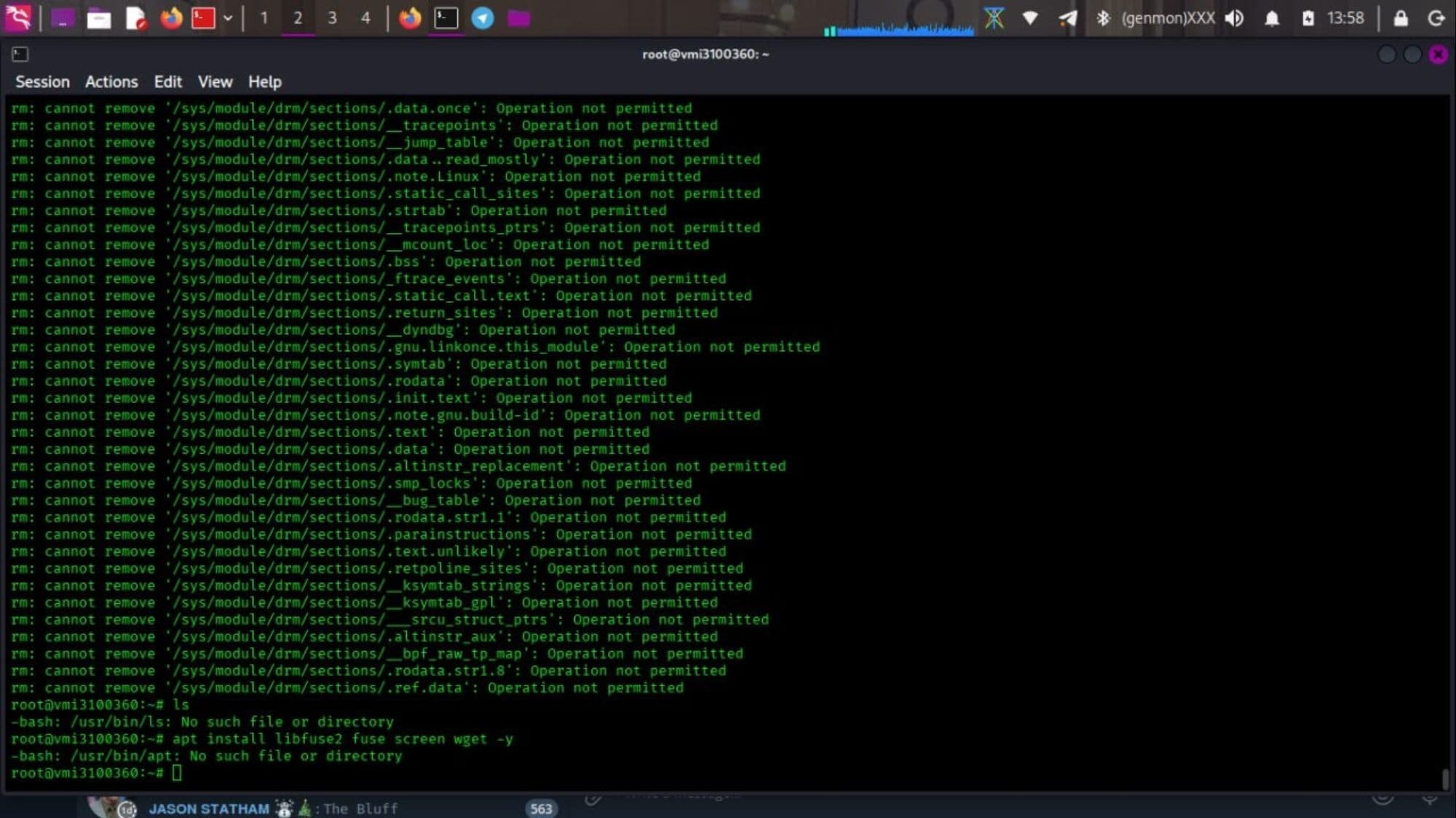Open the View menu
1456x818 pixels.
tap(215, 82)
